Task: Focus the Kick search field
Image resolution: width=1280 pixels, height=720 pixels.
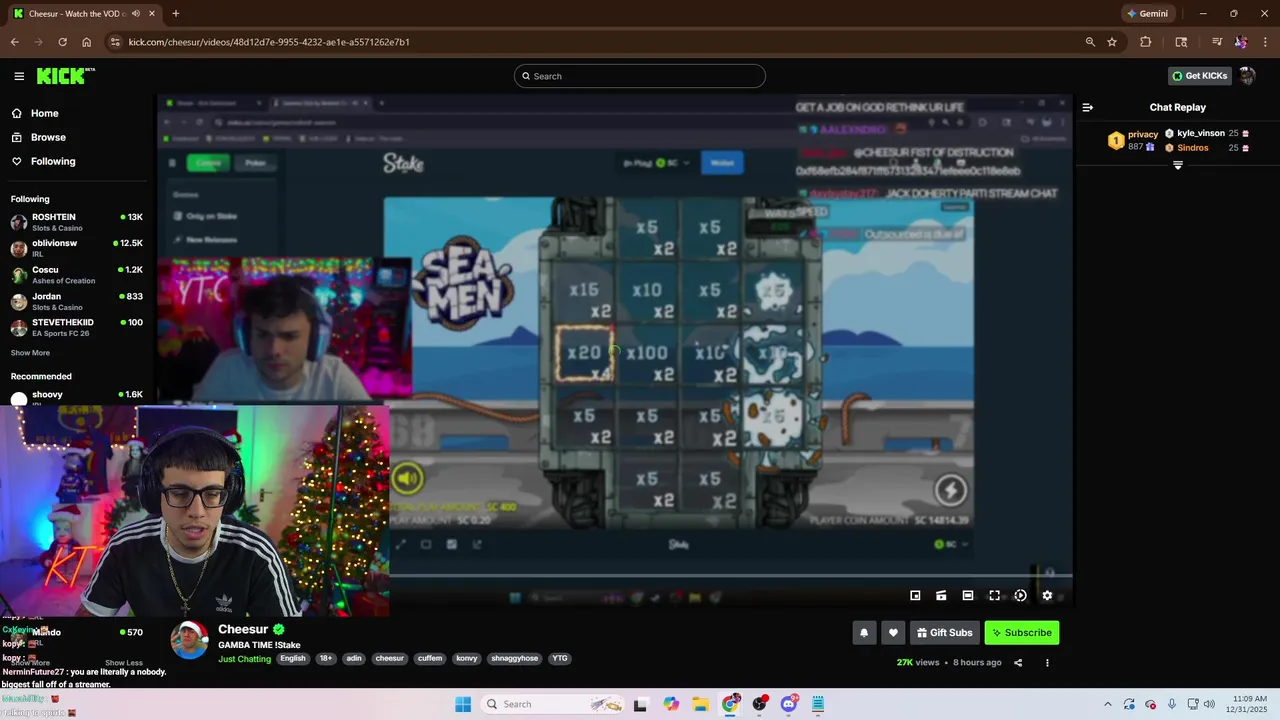Action: (640, 76)
